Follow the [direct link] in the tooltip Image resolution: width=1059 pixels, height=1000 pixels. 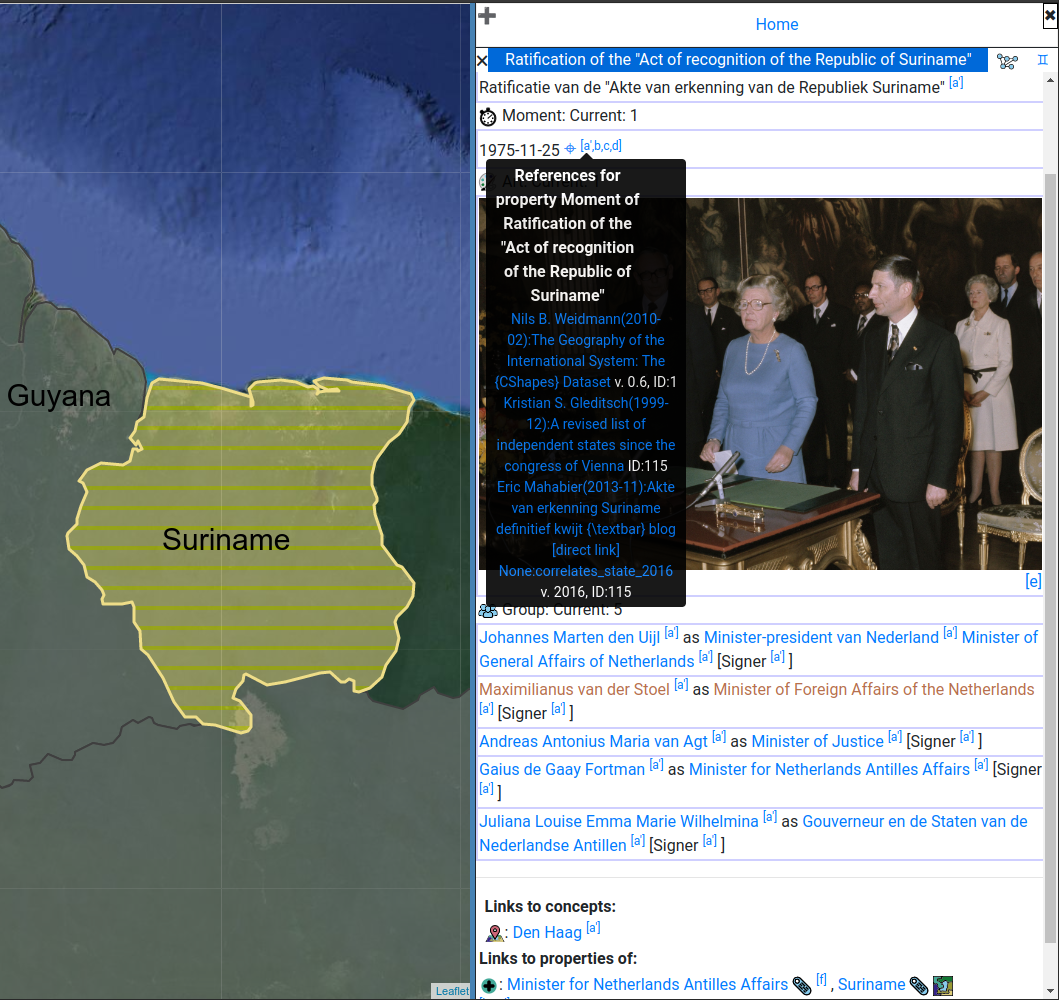(586, 550)
